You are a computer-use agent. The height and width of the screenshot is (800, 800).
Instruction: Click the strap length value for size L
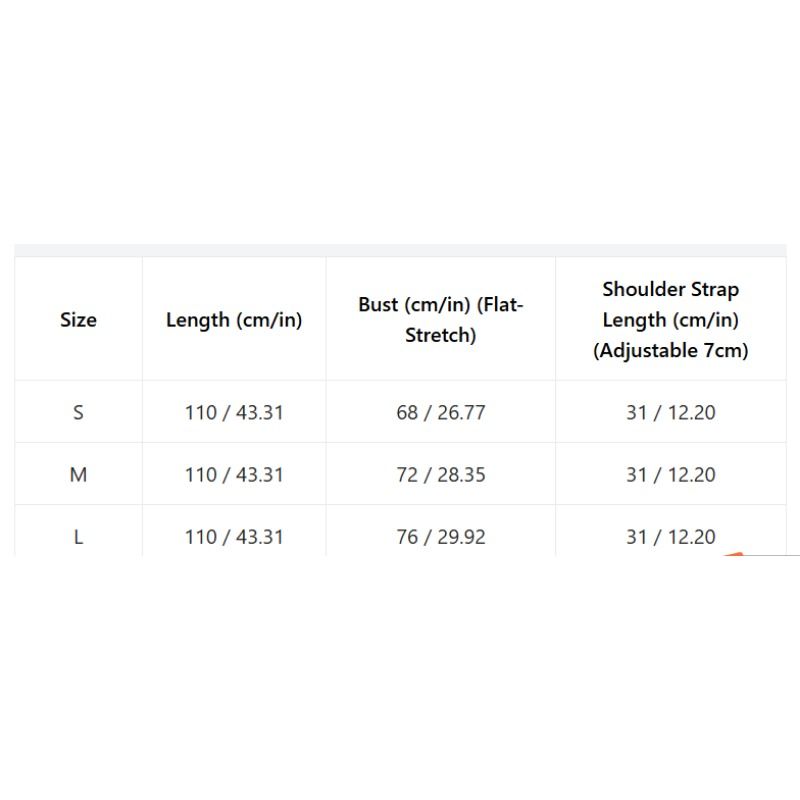click(671, 537)
